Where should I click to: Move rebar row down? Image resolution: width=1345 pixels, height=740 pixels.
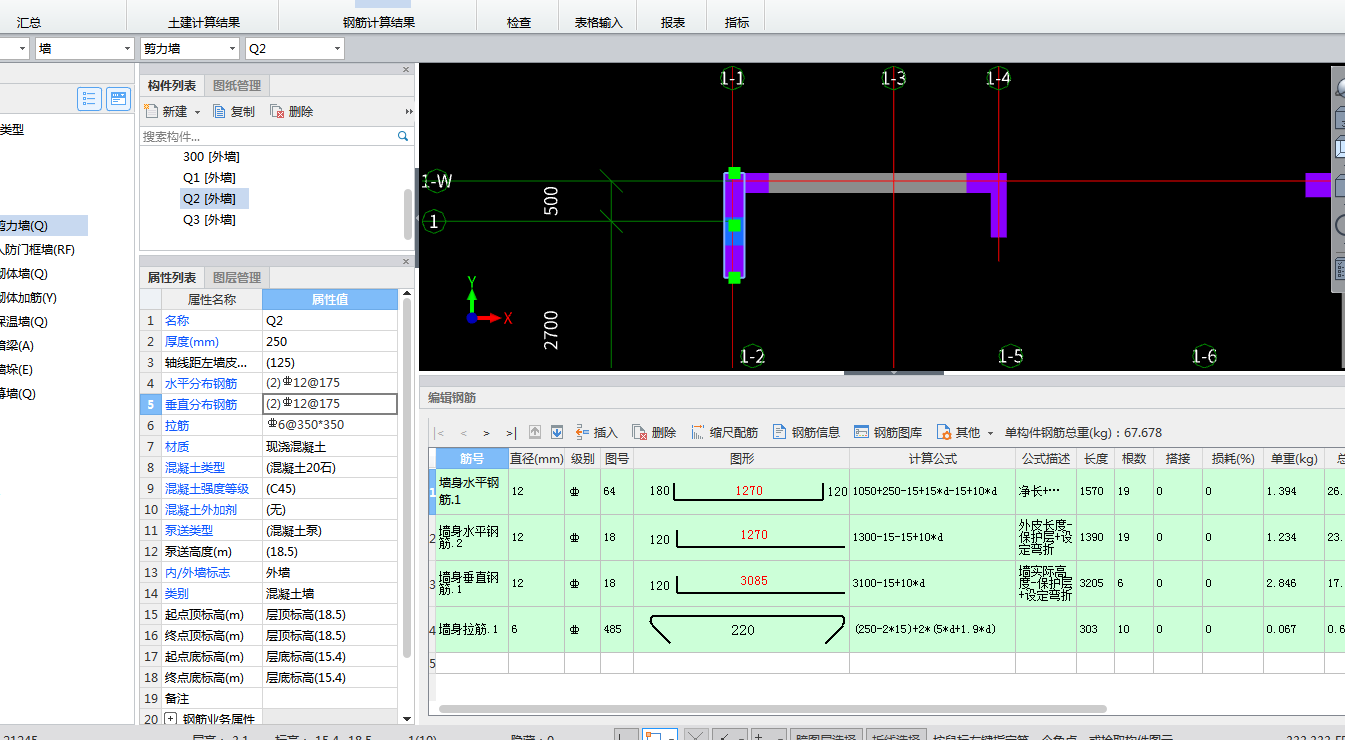coord(557,433)
